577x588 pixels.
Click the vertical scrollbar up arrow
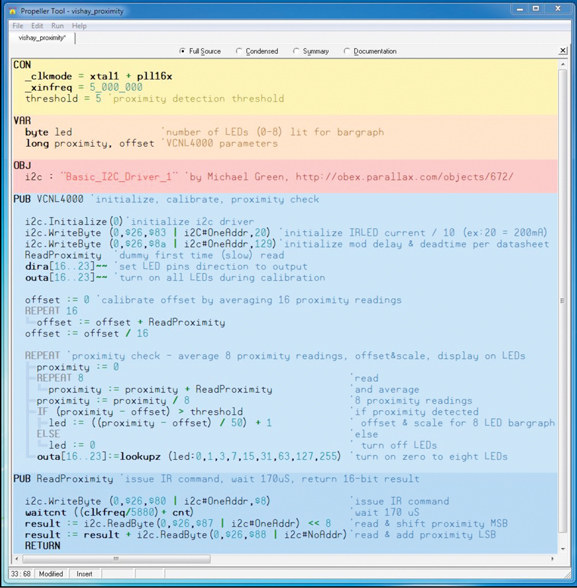click(x=562, y=64)
